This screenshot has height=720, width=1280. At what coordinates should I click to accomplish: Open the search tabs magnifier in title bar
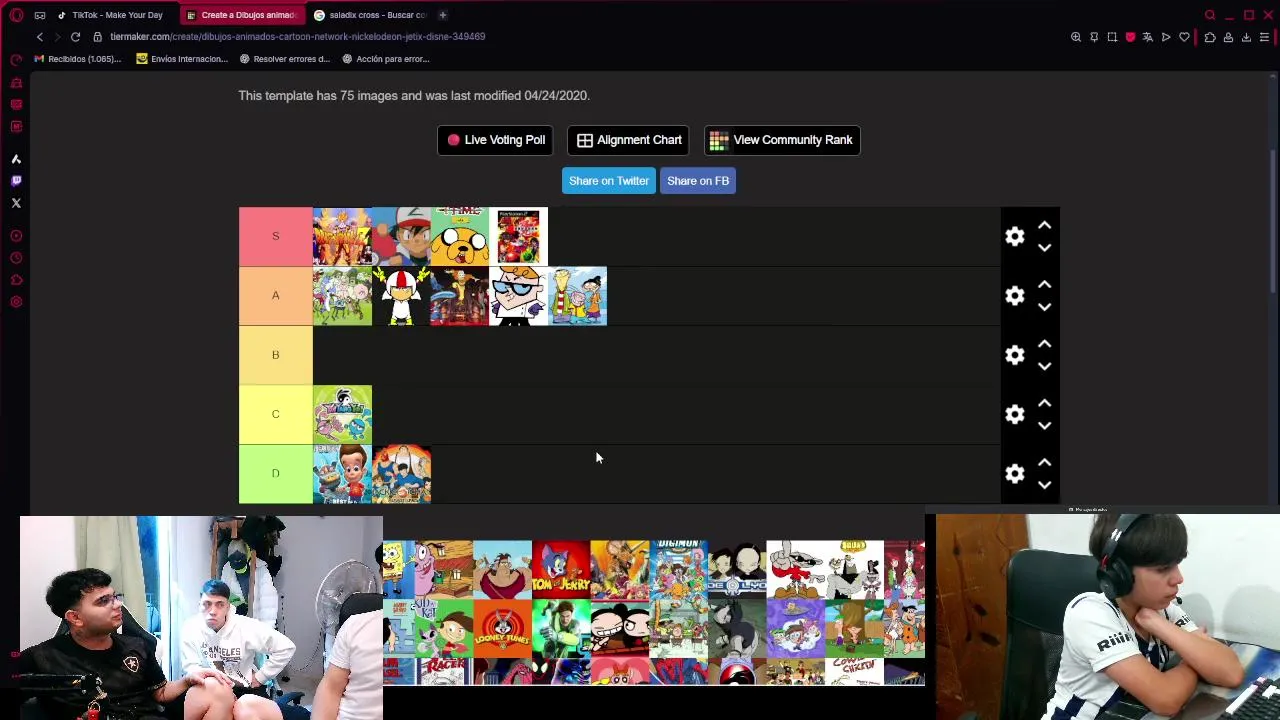coord(1210,15)
